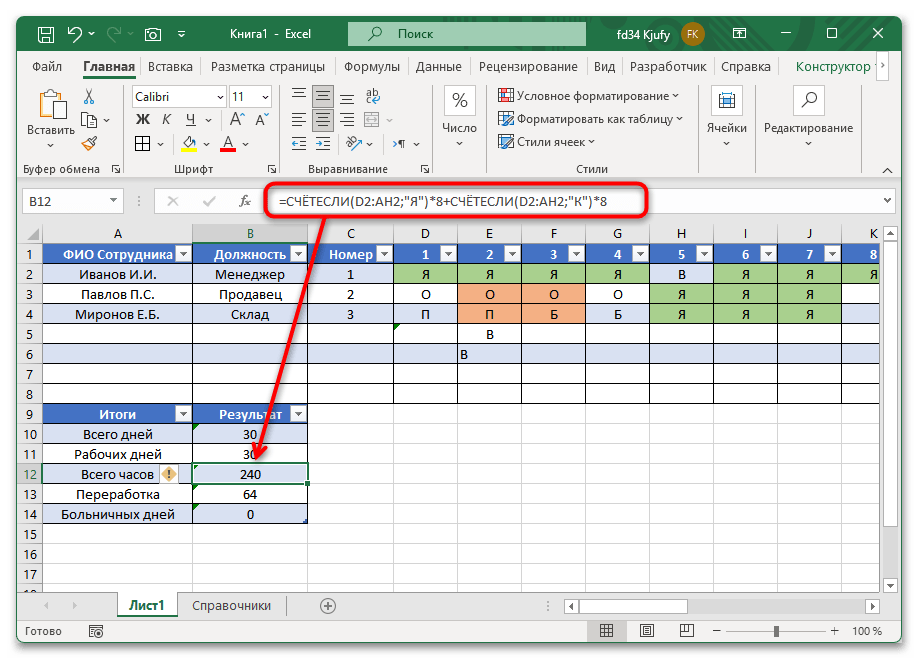
Task: Click the Cut scissors icon
Action: pyautogui.click(x=89, y=97)
